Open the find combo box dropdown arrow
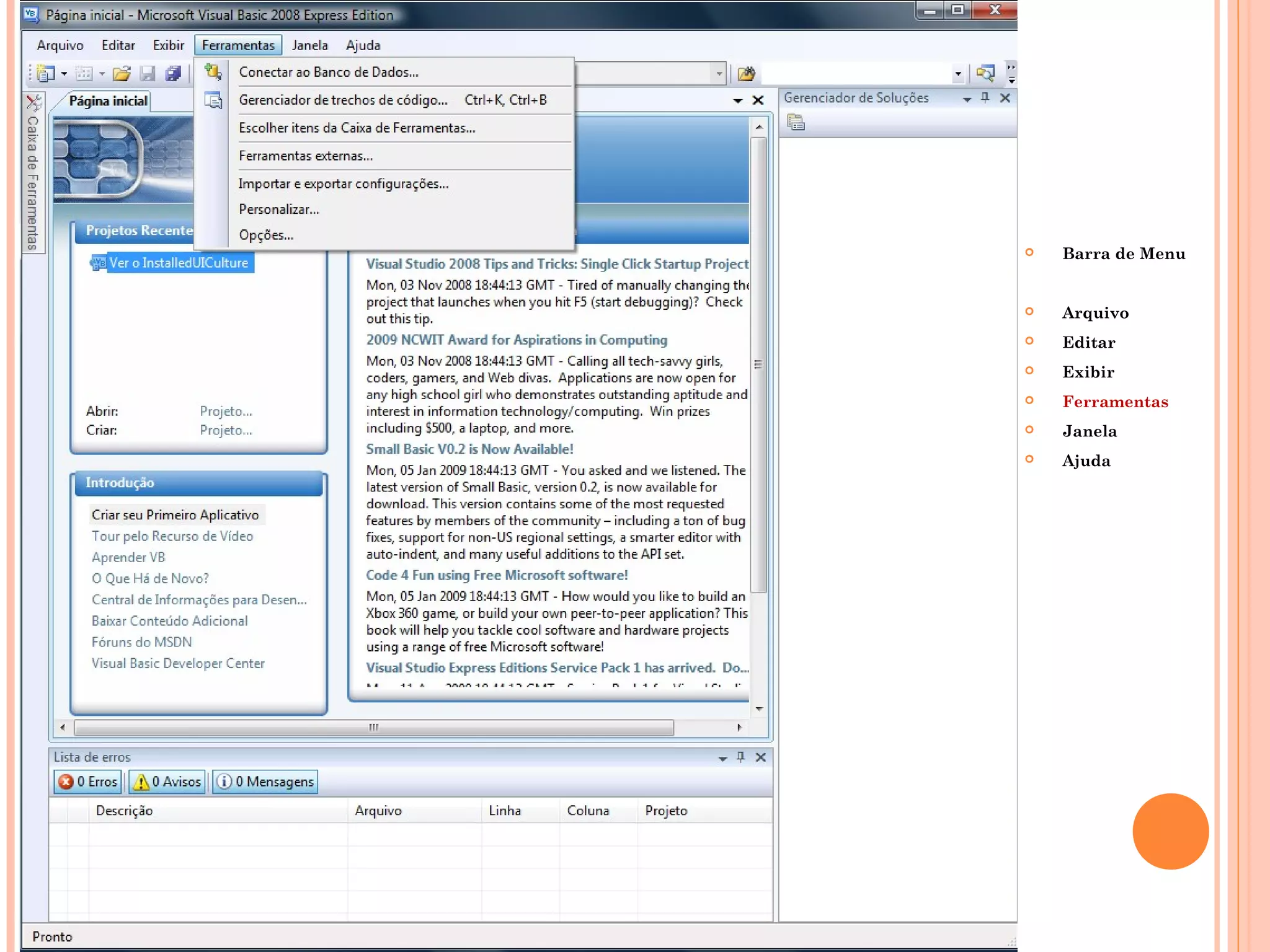The height and width of the screenshot is (952, 1270). (957, 74)
